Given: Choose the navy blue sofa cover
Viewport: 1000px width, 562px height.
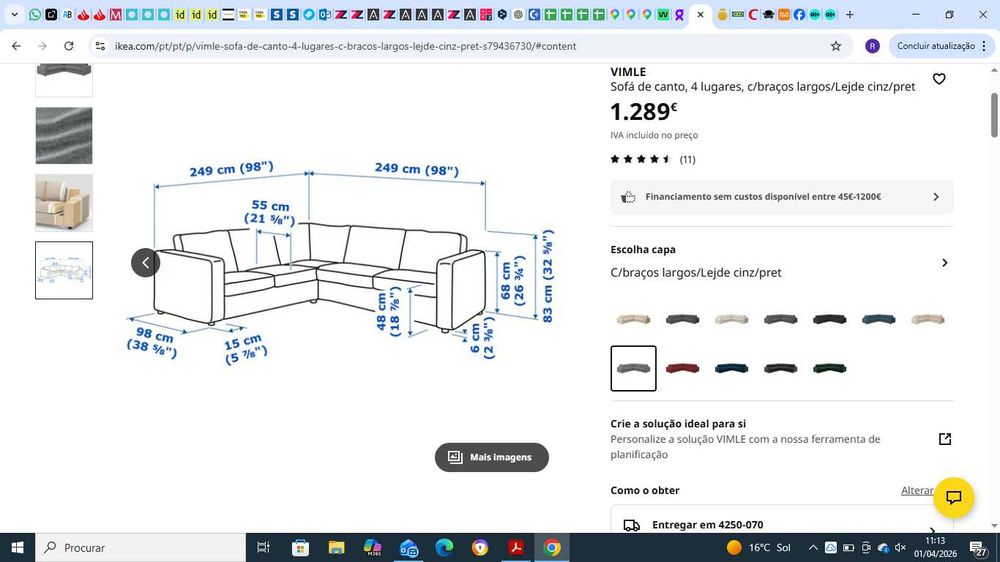Looking at the screenshot, I should [732, 368].
